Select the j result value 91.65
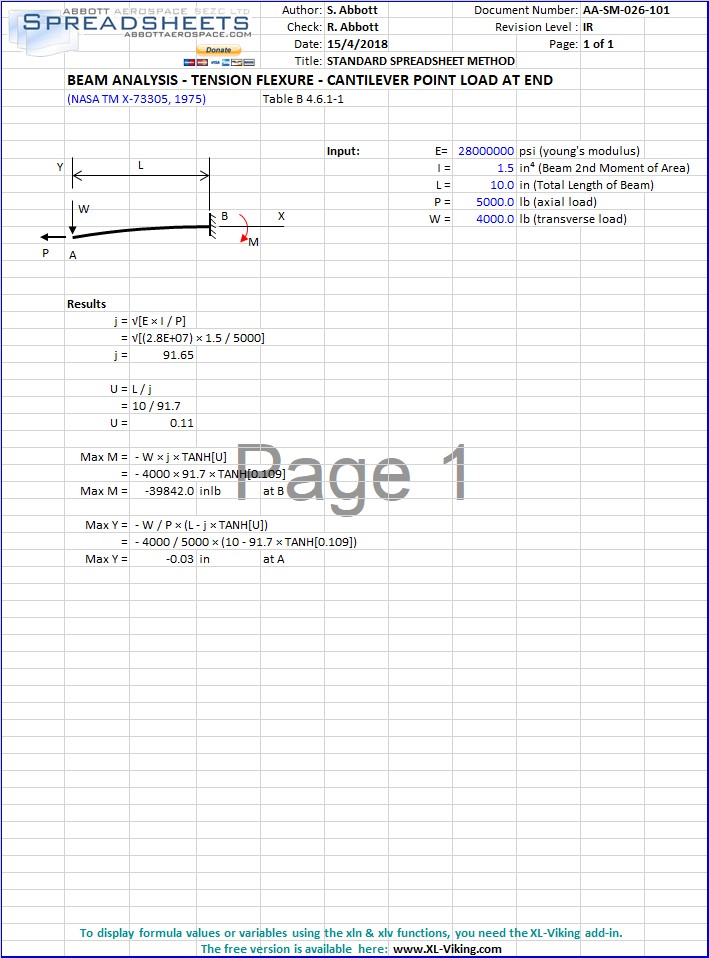Screen dimensions: 709x958 point(179,355)
